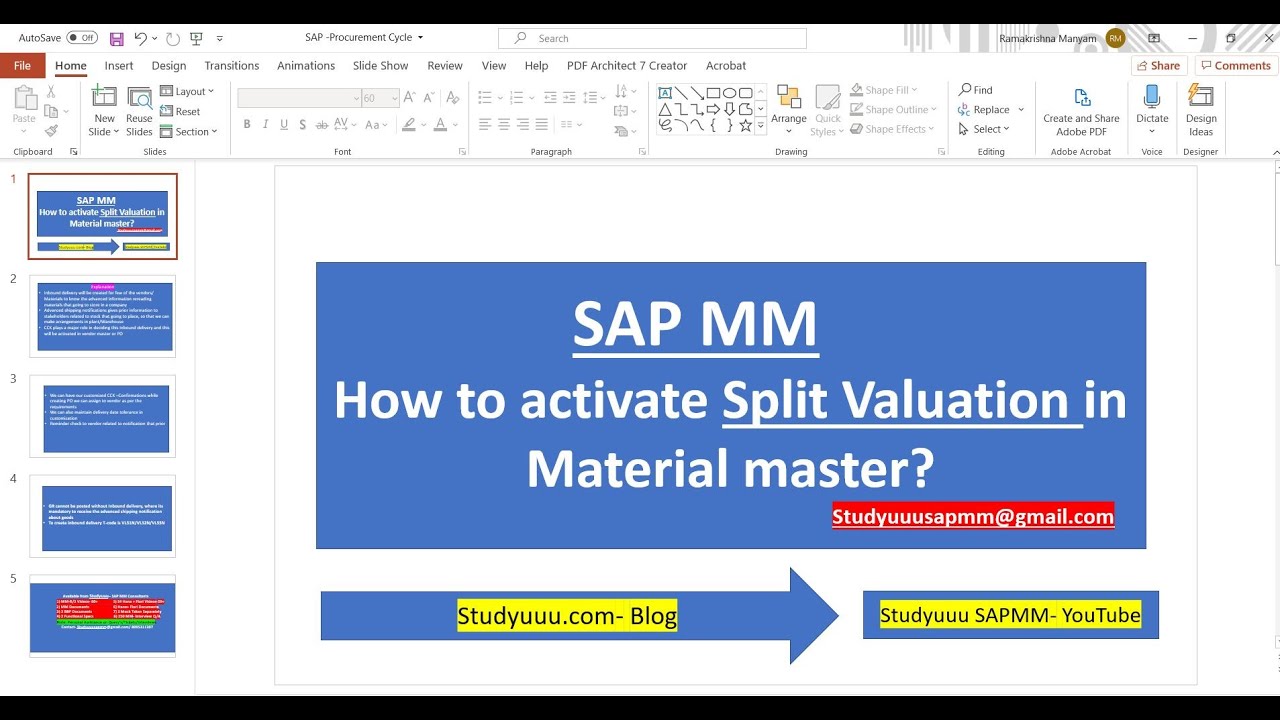Image resolution: width=1280 pixels, height=720 pixels.
Task: Click the numbered list icon
Action: point(515,97)
